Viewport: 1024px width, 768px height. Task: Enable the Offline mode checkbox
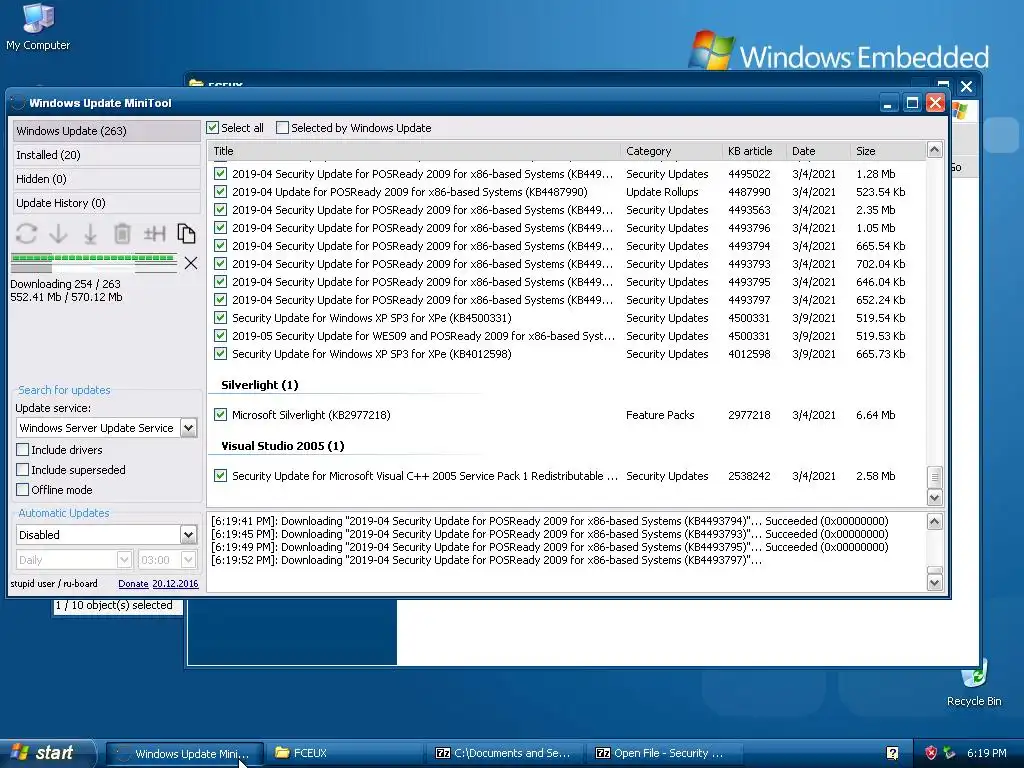coord(23,490)
